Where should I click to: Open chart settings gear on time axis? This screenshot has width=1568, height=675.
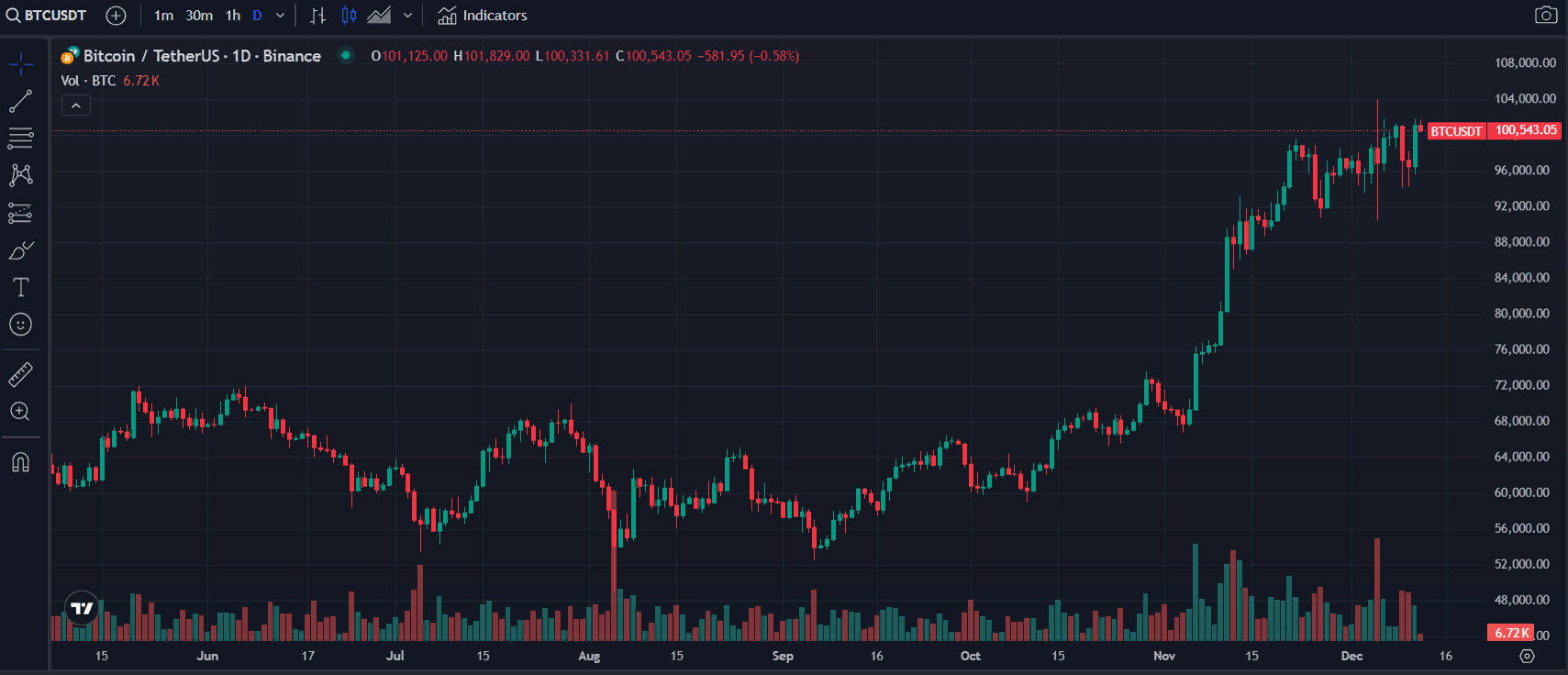click(1527, 656)
